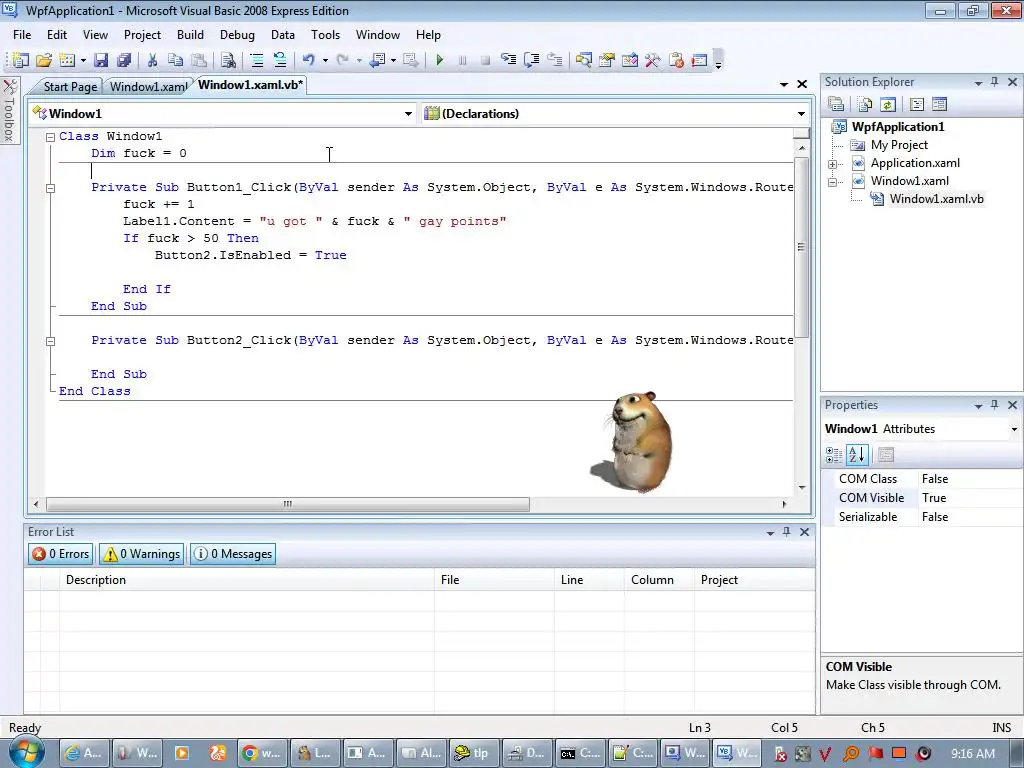1024x768 pixels.
Task: Refresh the Solution Explorer
Action: (888, 104)
